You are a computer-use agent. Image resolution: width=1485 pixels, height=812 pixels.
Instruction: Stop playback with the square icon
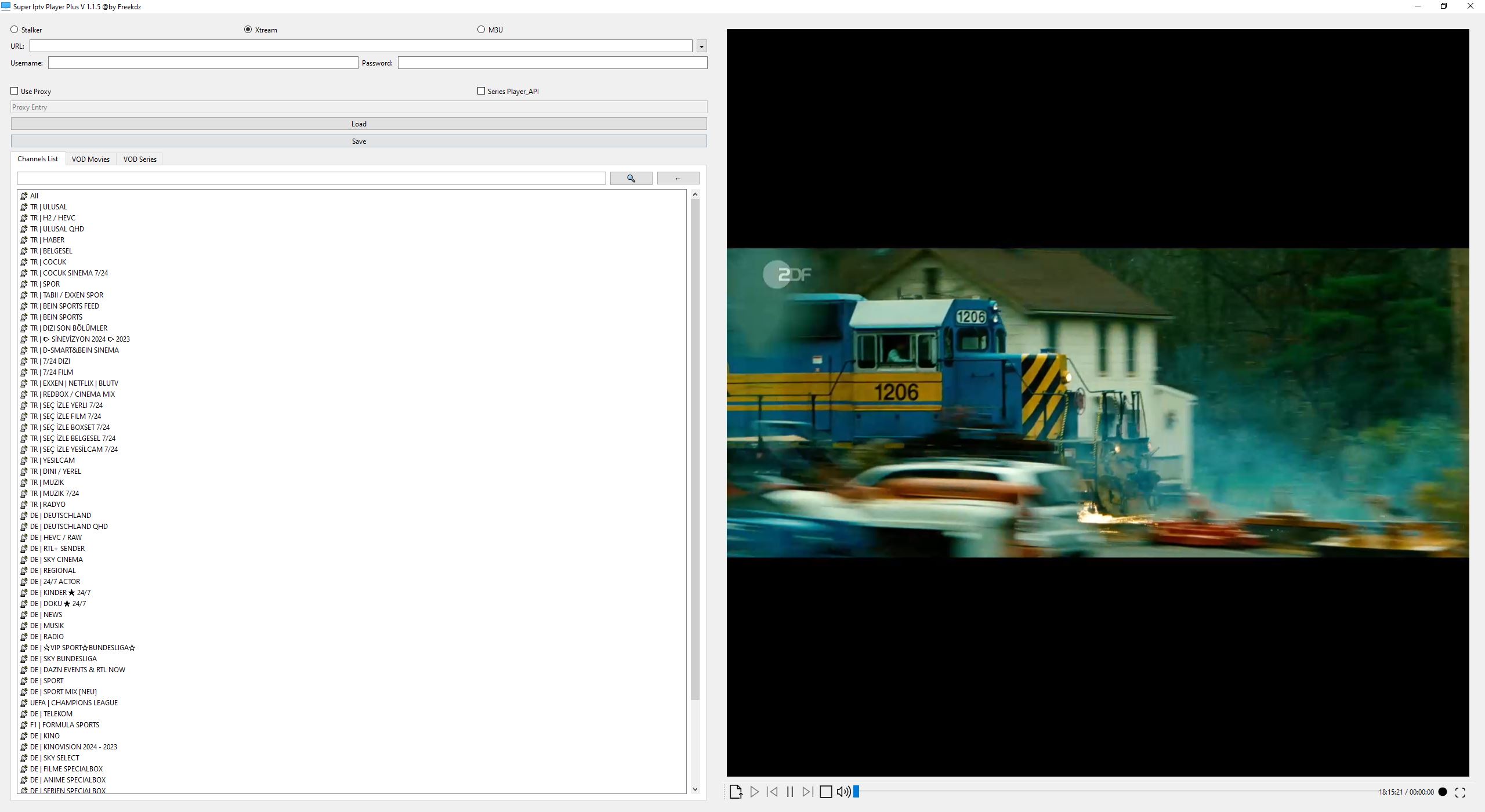pos(825,792)
